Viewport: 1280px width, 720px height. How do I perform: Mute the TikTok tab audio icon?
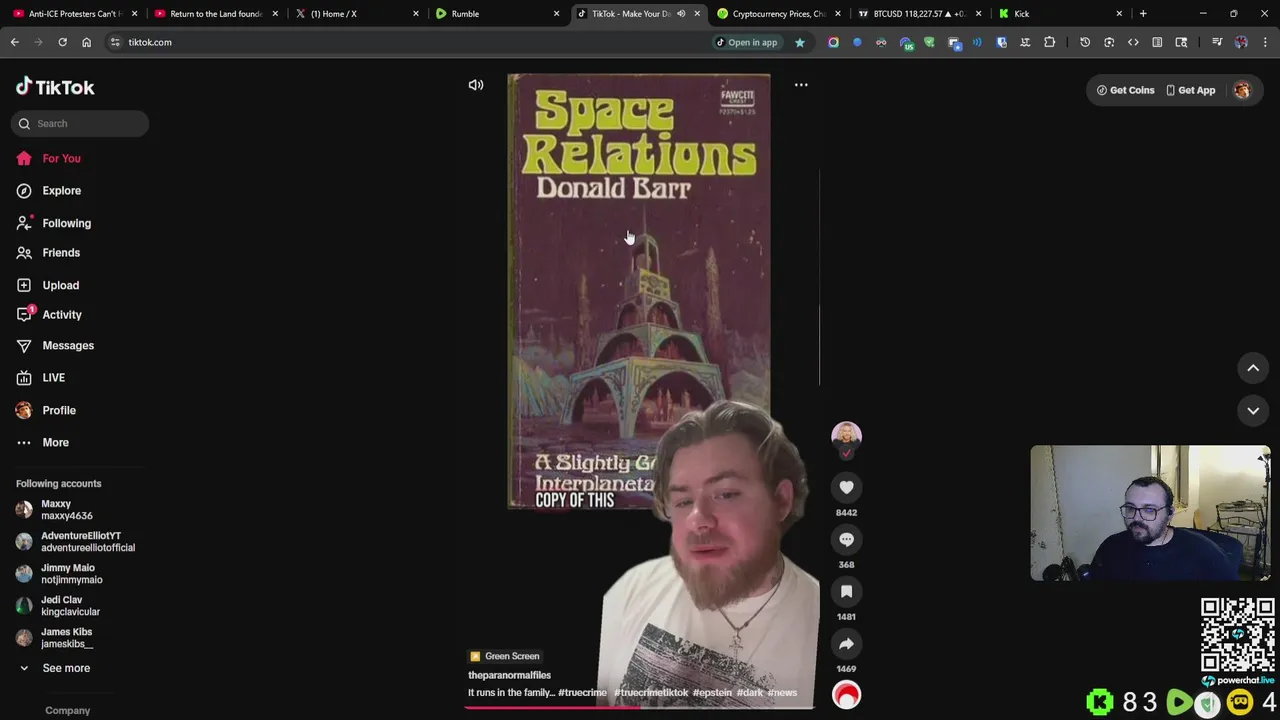click(x=681, y=14)
